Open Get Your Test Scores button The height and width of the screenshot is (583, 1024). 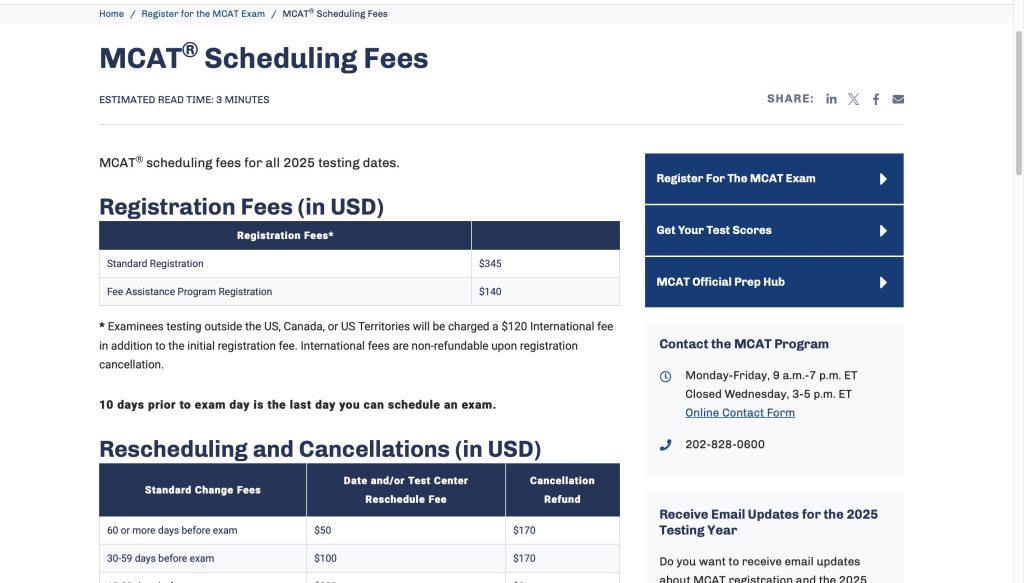click(714, 231)
